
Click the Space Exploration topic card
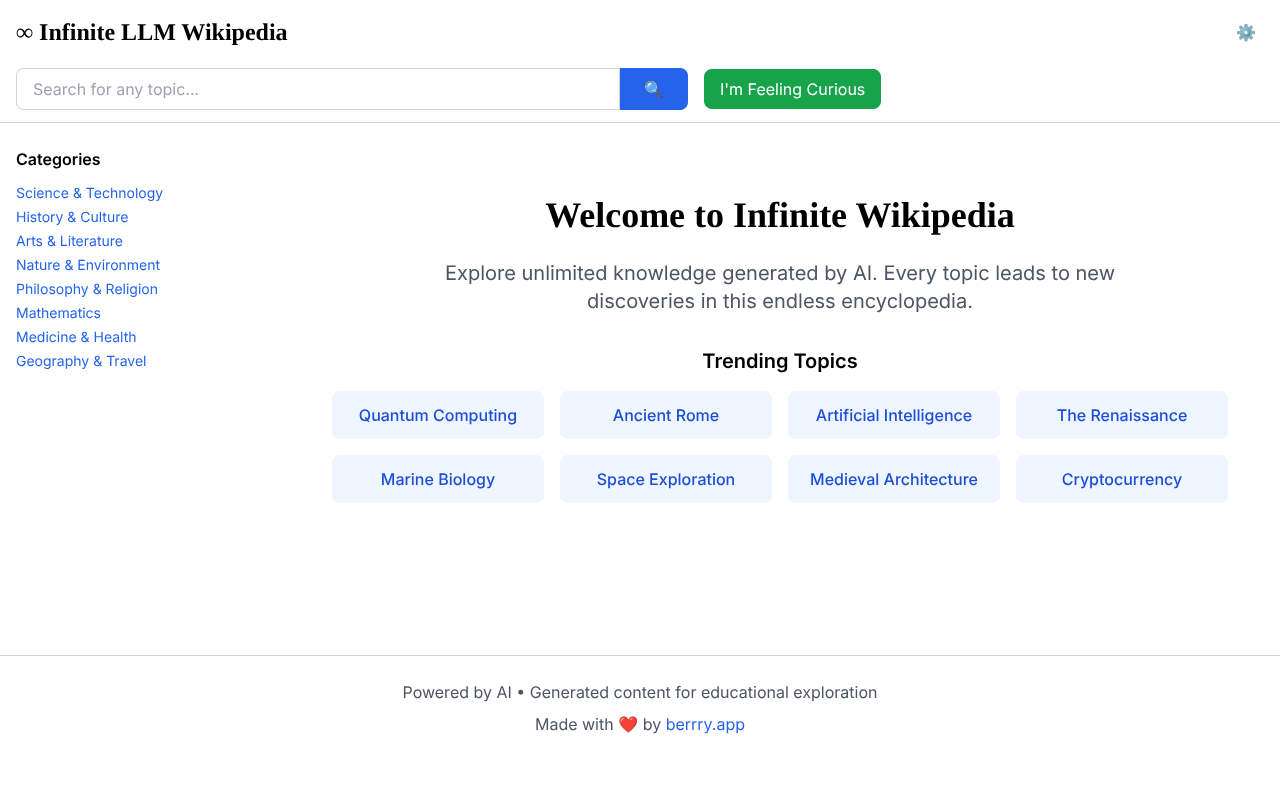[666, 479]
